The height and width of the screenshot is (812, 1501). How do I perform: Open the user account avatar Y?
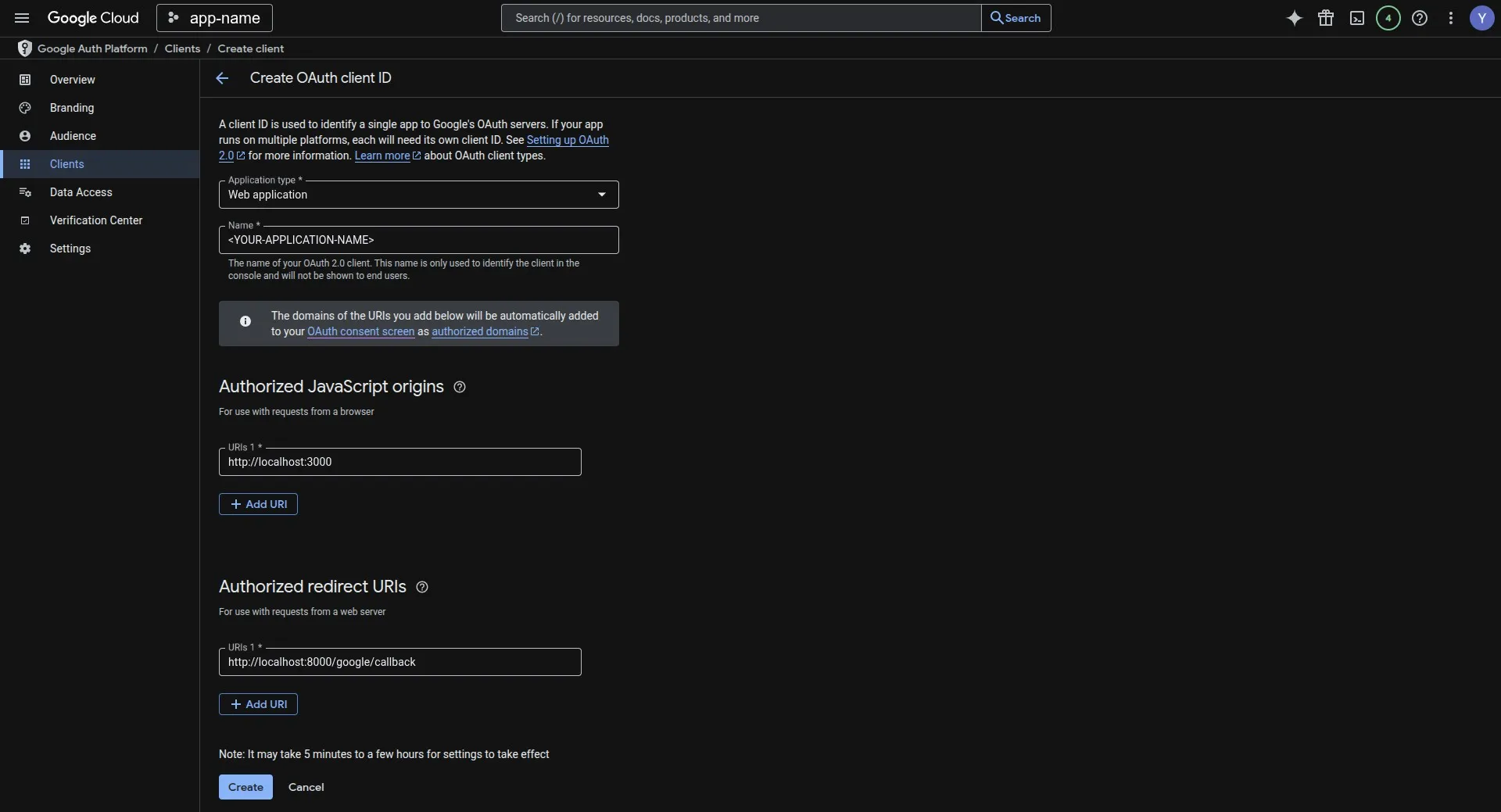click(1482, 18)
